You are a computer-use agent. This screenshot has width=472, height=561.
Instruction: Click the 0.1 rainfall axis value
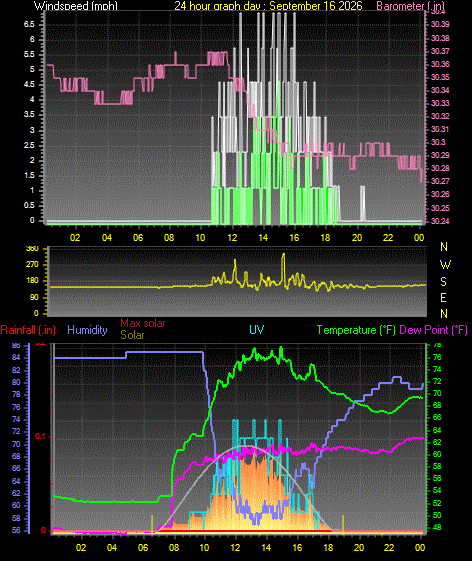(x=40, y=436)
